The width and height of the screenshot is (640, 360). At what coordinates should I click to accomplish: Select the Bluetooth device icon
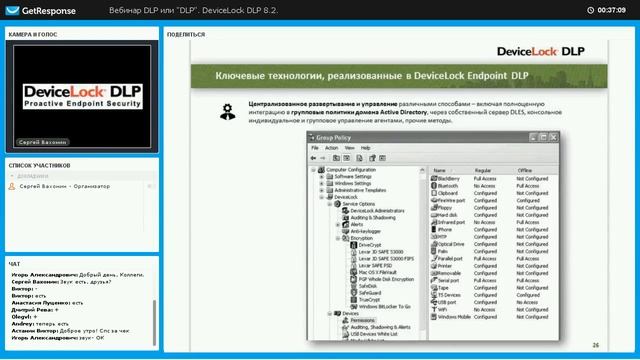coord(434,186)
